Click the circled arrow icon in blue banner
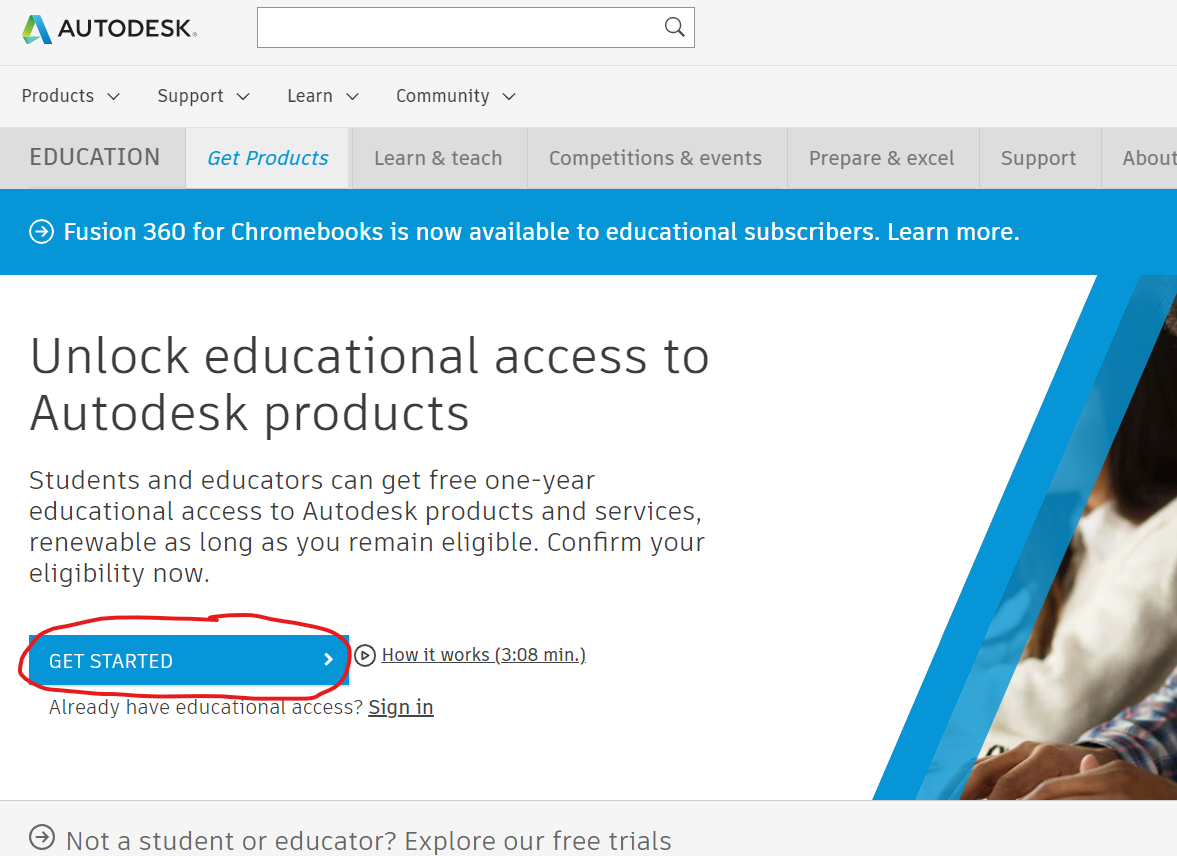Image resolution: width=1177 pixels, height=856 pixels. (x=41, y=232)
